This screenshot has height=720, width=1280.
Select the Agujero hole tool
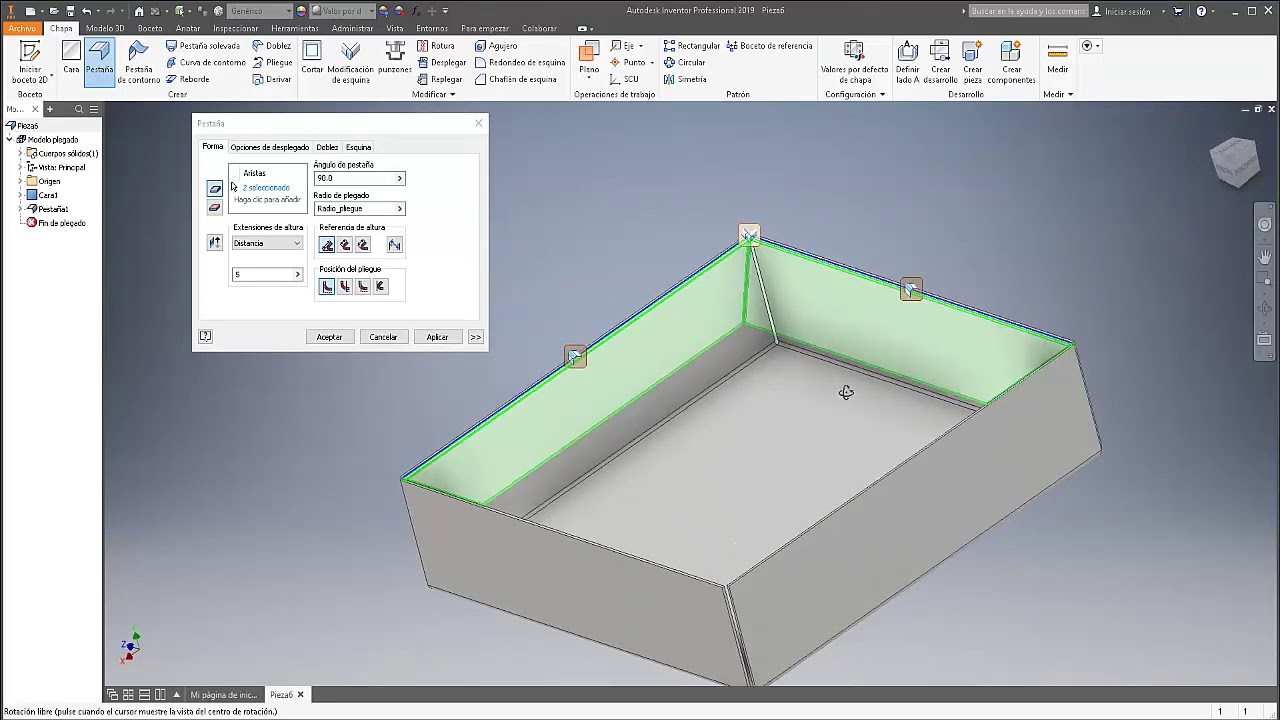point(496,46)
